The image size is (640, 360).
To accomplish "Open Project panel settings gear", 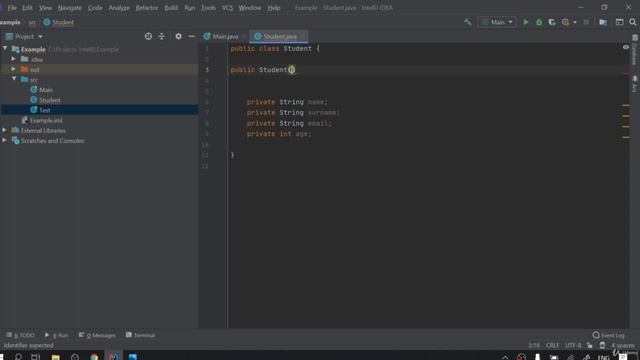I will point(178,36).
